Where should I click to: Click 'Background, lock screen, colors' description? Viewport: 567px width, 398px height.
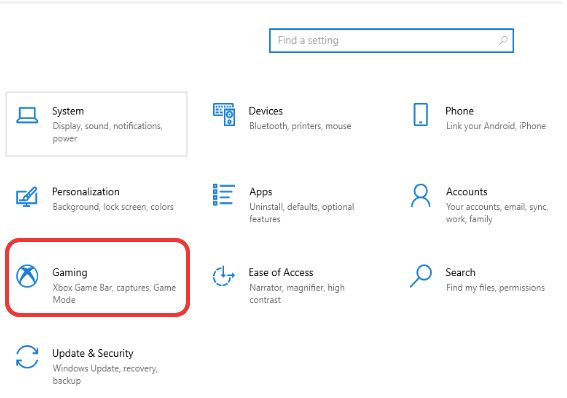pos(113,207)
